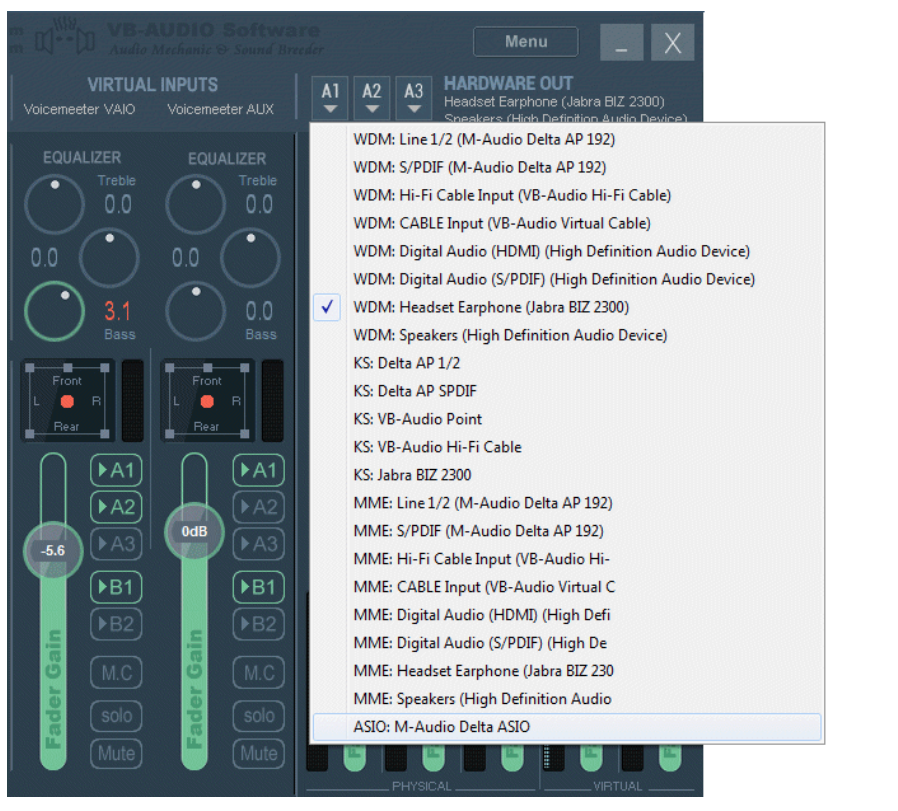This screenshot has height=811, width=898.
Task: Choose KS: Delta AP 1/2
Action: [x=567, y=363]
